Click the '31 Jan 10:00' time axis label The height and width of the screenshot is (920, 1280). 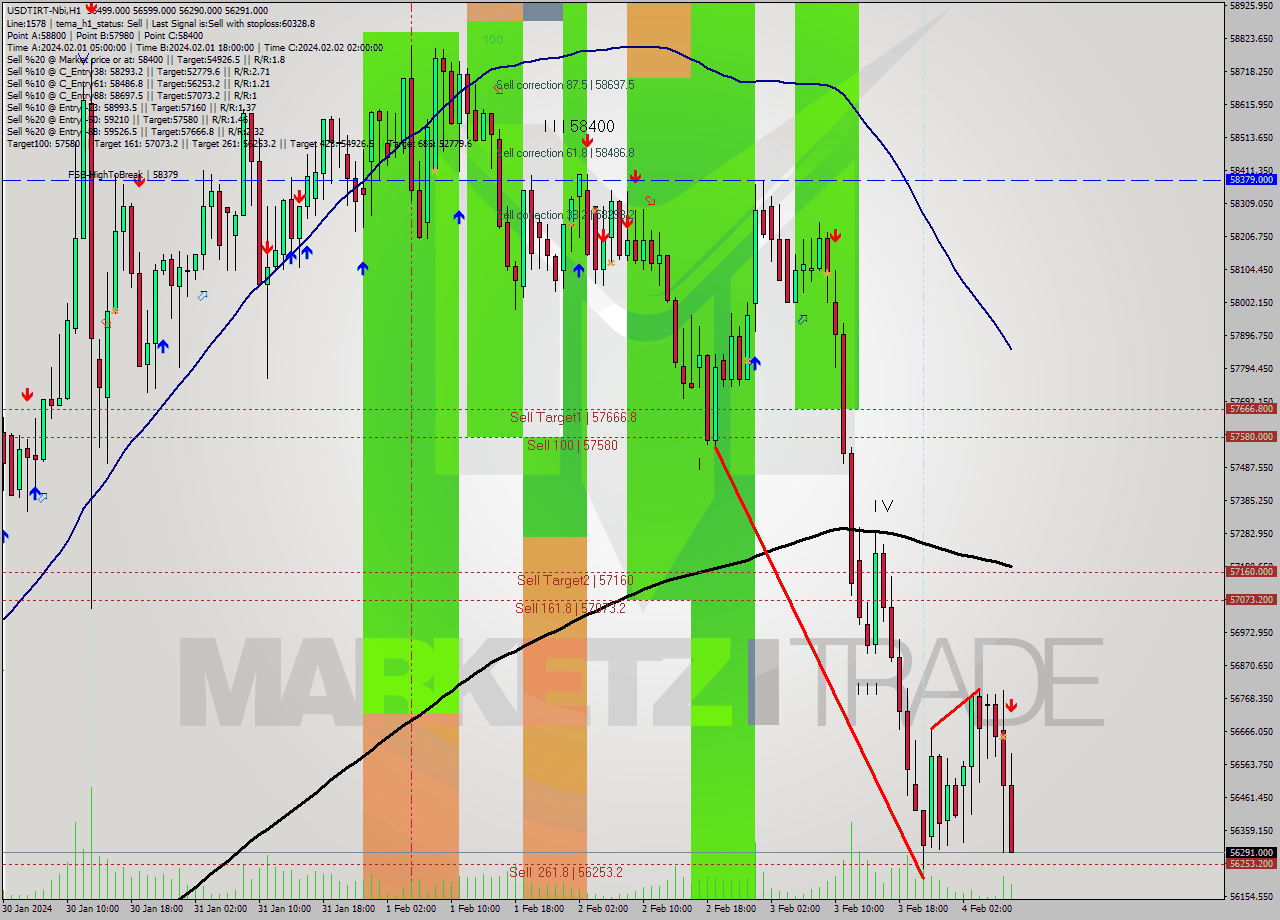click(x=284, y=909)
